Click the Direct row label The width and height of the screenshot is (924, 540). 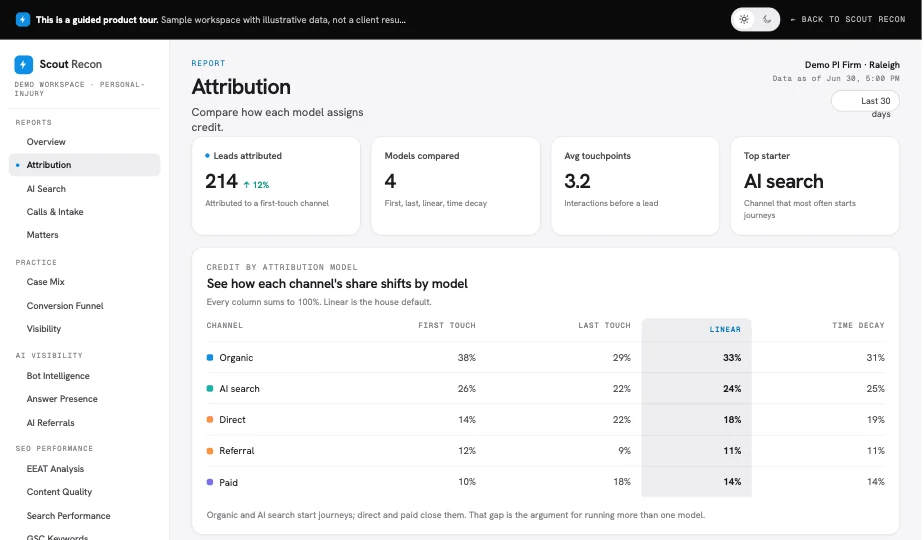tap(232, 420)
